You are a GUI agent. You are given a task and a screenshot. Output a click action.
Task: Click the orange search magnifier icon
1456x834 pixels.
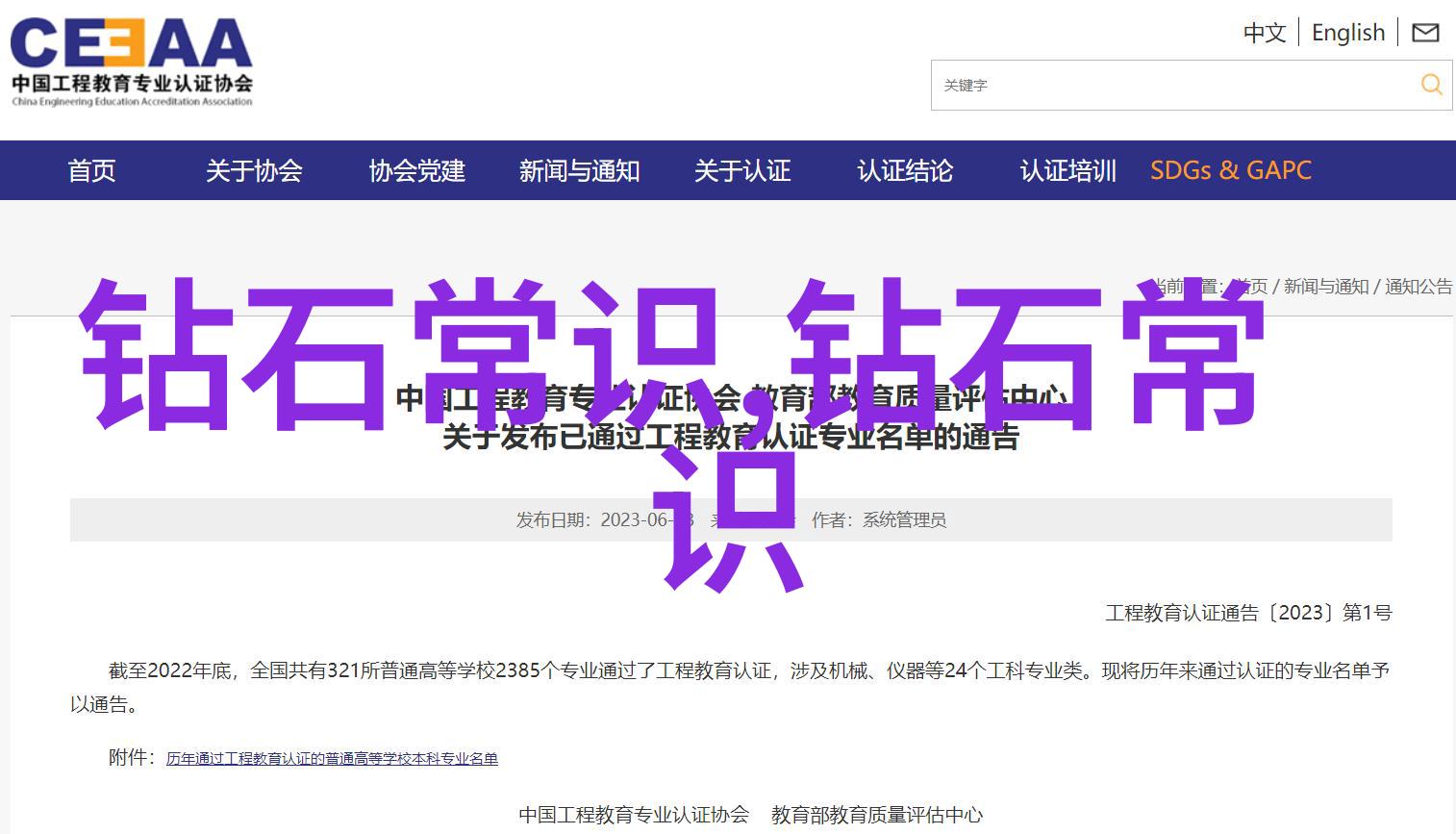tap(1431, 85)
